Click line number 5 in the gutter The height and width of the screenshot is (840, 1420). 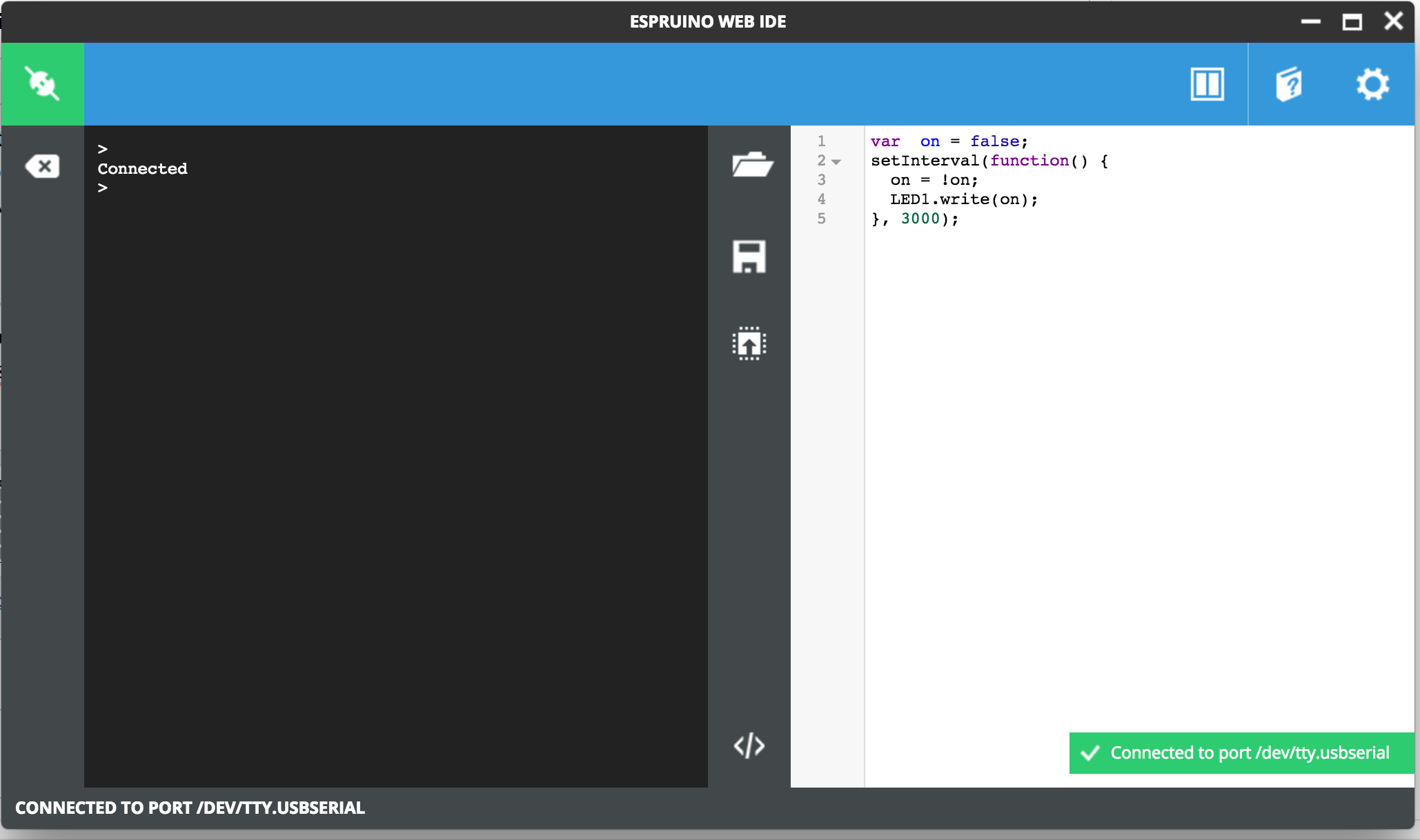(822, 219)
